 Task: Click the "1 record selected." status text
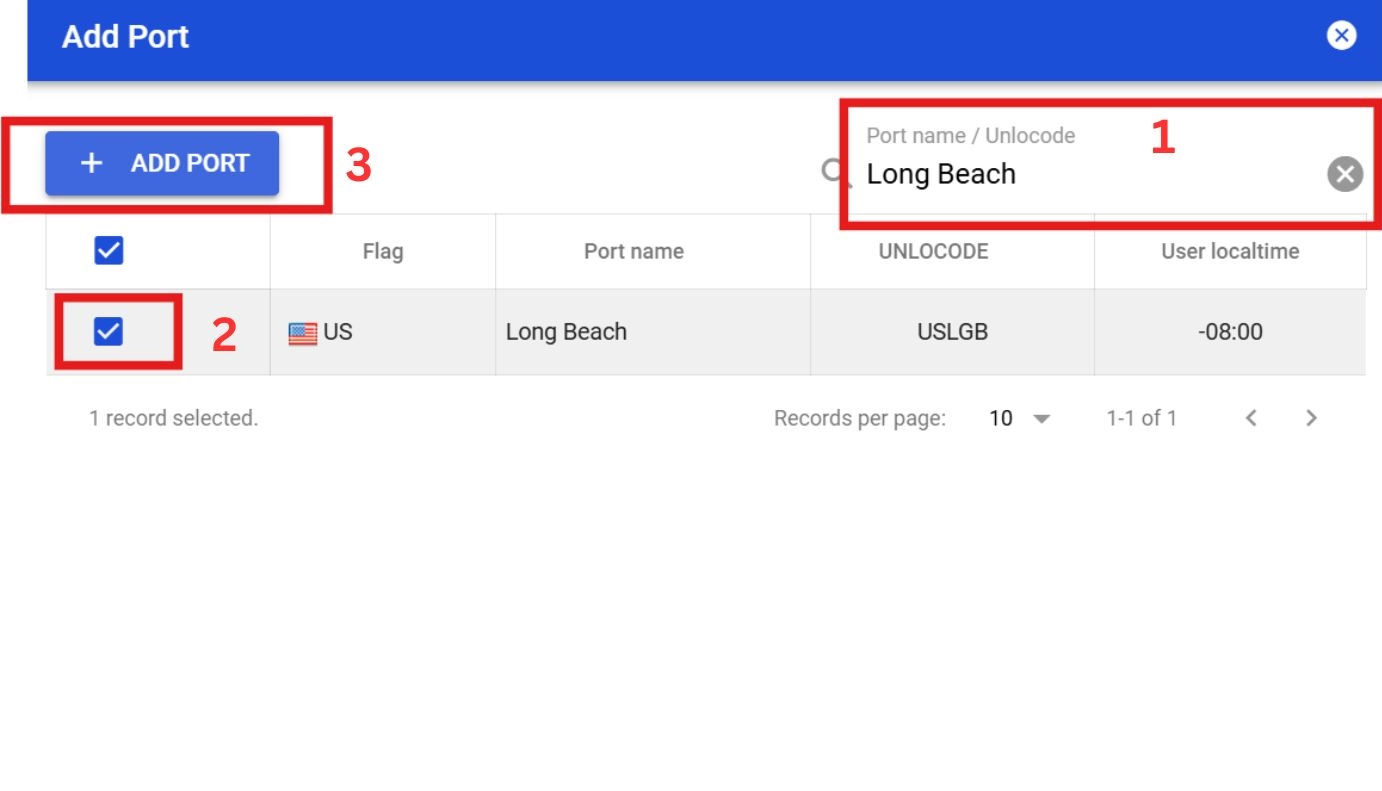click(173, 418)
